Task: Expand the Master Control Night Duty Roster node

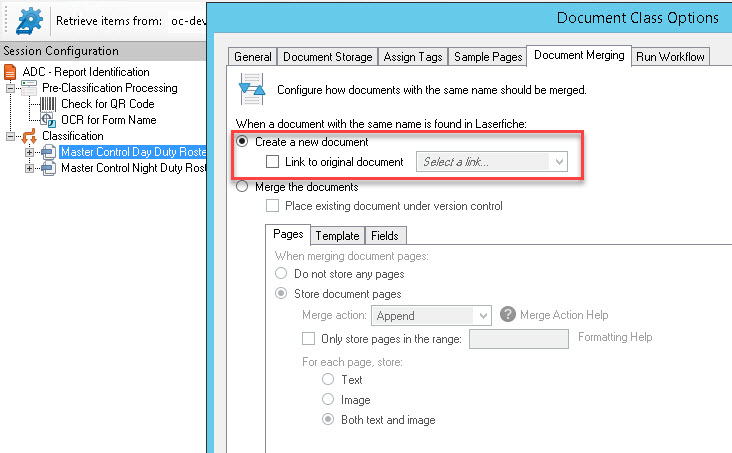Action: (29, 168)
